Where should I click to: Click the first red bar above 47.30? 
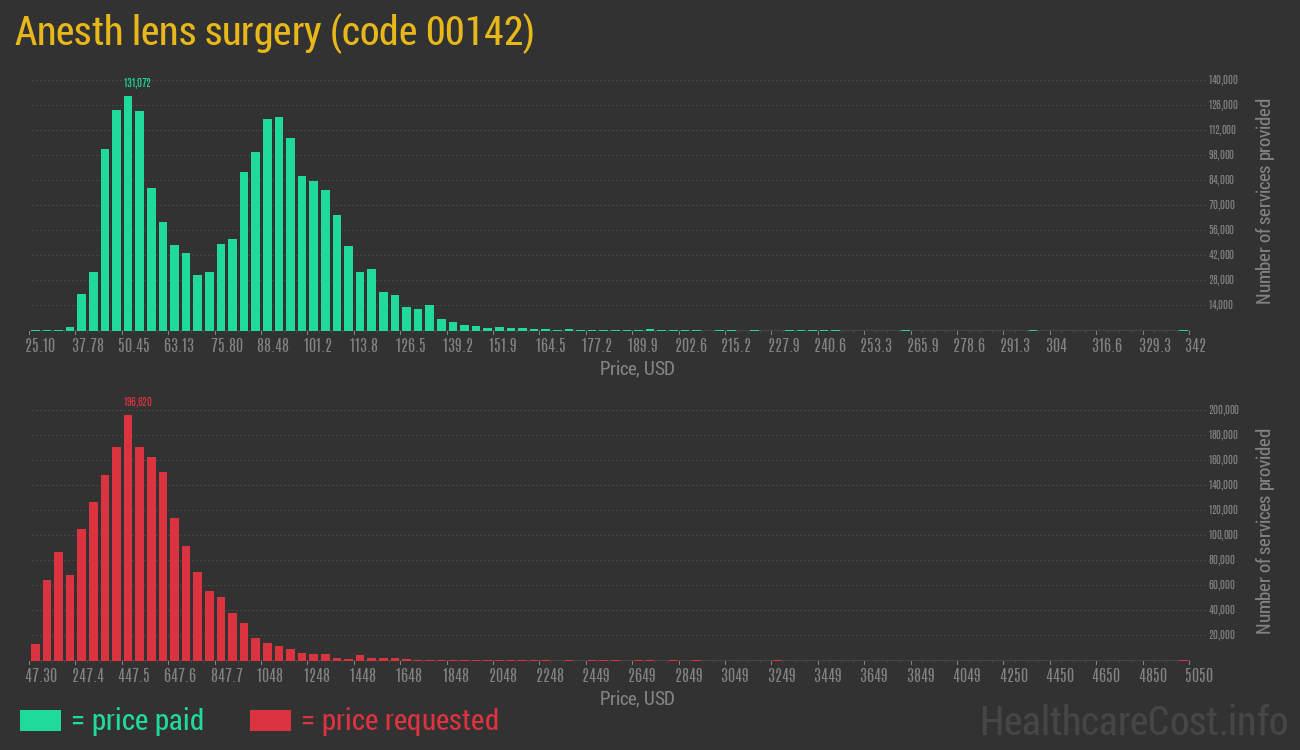tap(36, 652)
